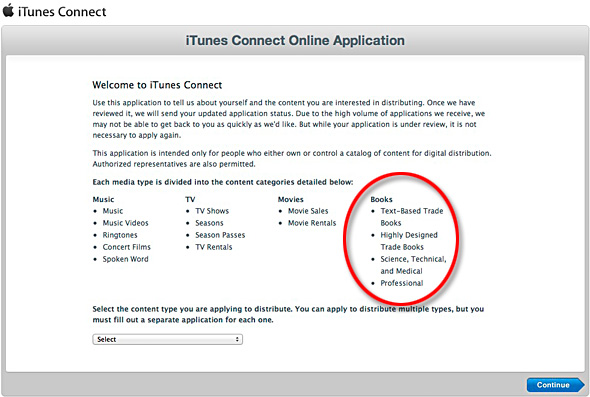Click the Ringtones list item
Screen dimensions: 590x397
(x=120, y=235)
